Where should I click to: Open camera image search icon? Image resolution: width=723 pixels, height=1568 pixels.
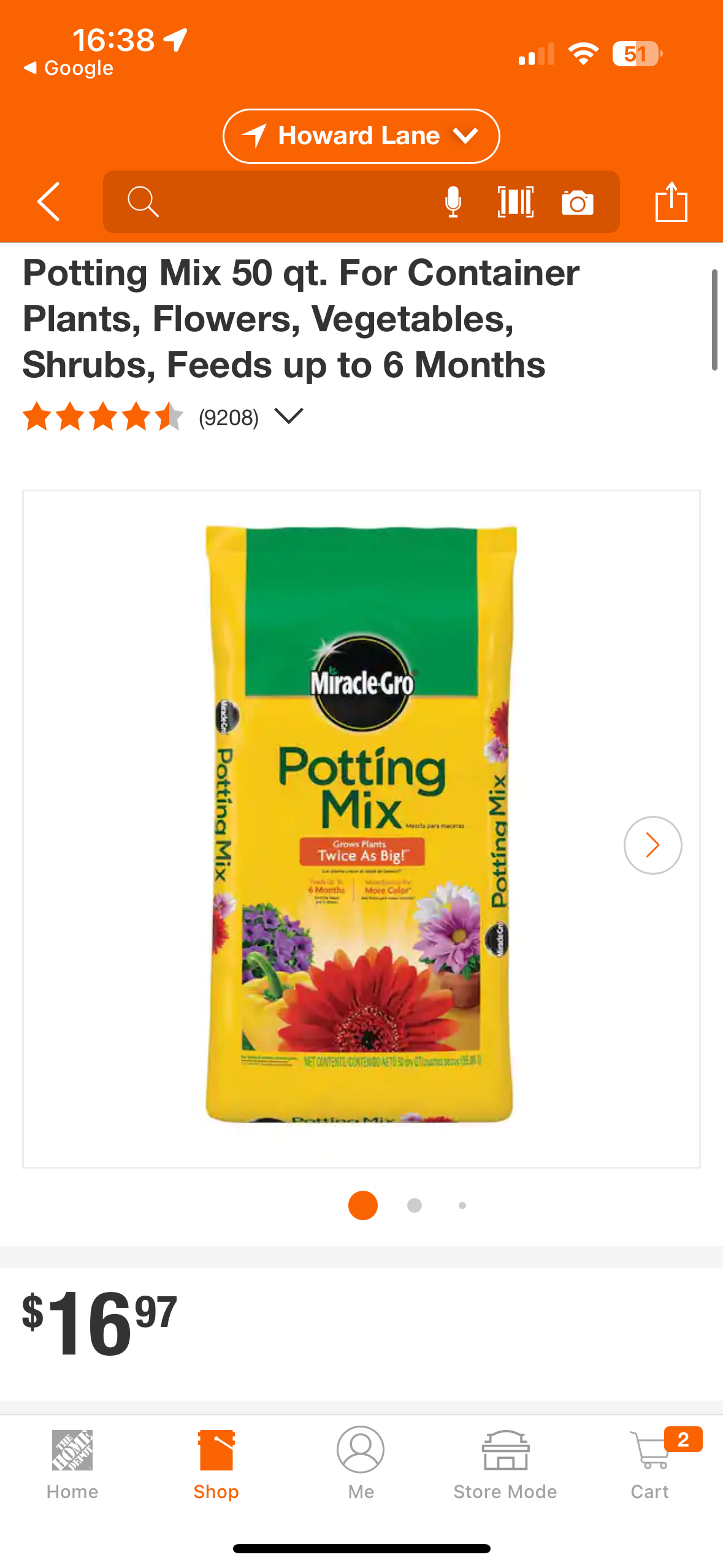point(577,202)
